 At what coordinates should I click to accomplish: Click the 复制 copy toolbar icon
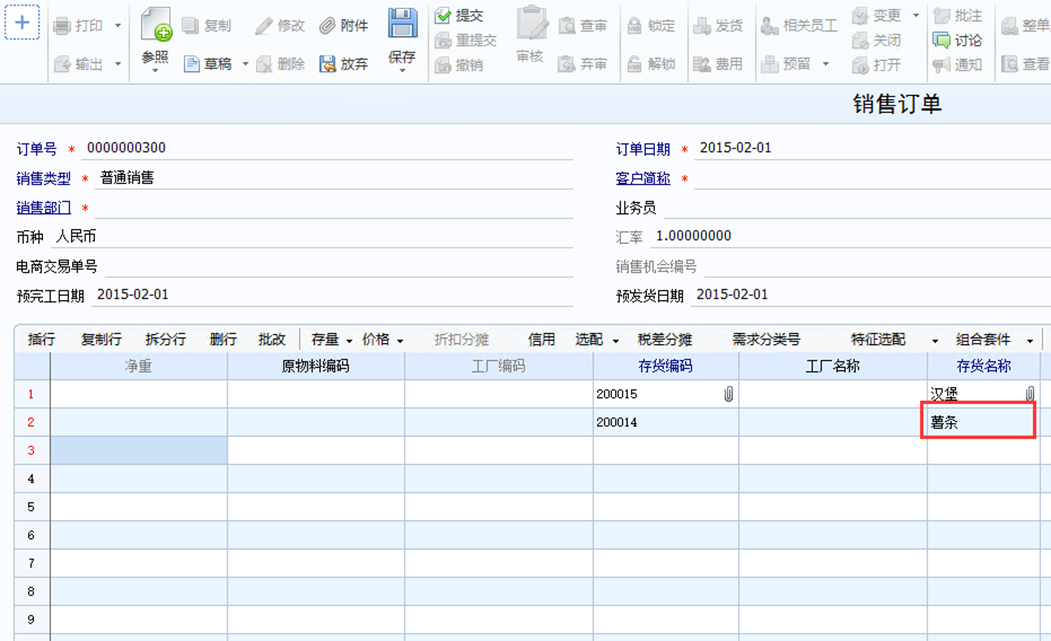click(190, 25)
